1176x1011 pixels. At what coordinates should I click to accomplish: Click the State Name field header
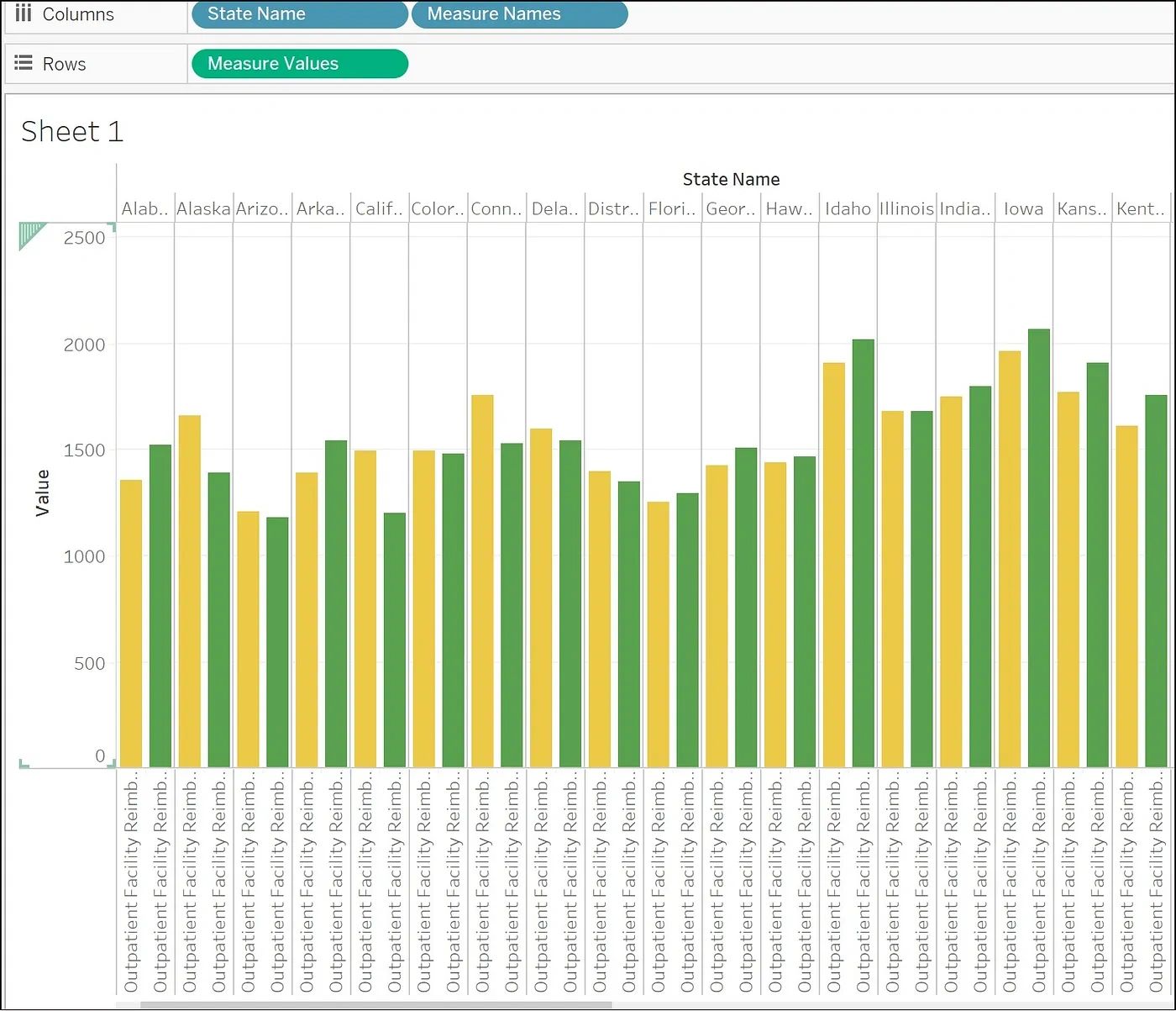point(730,179)
